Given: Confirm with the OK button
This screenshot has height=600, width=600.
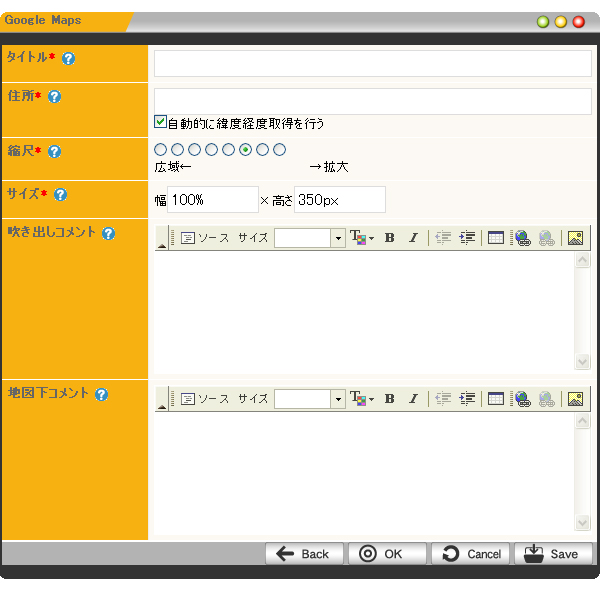Looking at the screenshot, I should click(x=387, y=554).
